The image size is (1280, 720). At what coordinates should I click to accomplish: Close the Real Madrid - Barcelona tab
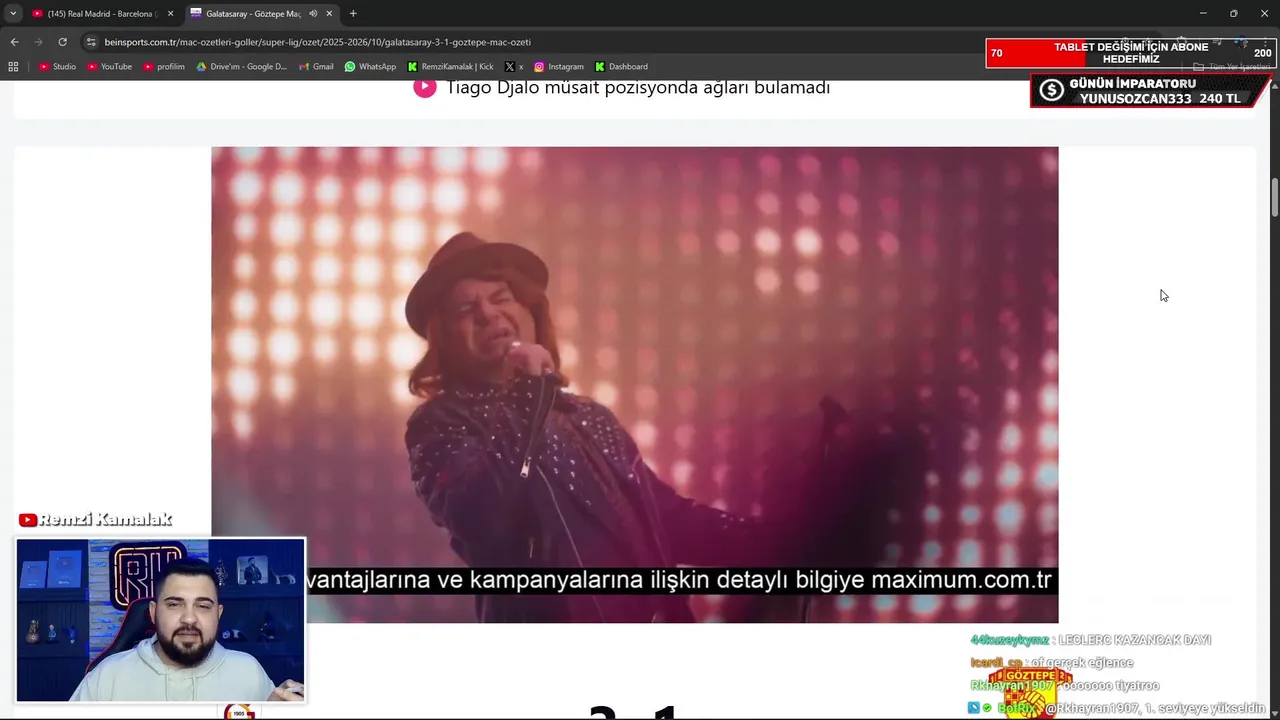click(x=170, y=13)
